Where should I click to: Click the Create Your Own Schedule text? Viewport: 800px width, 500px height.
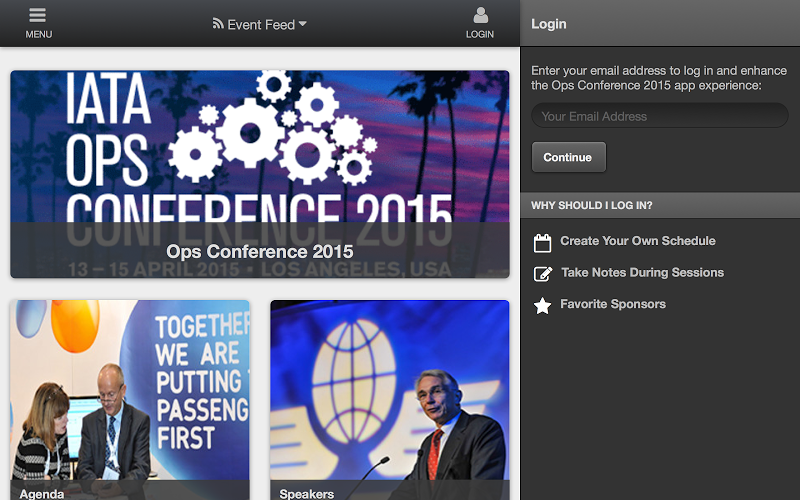(638, 241)
